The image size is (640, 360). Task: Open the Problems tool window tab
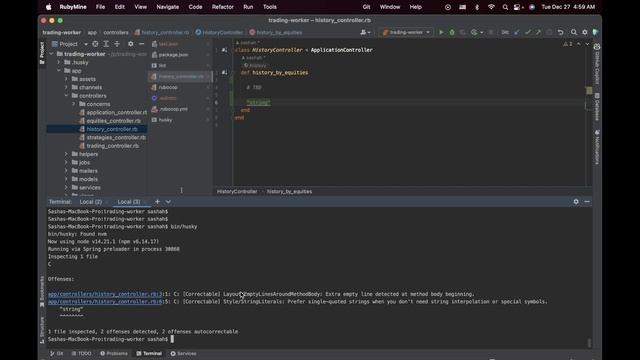(114, 353)
